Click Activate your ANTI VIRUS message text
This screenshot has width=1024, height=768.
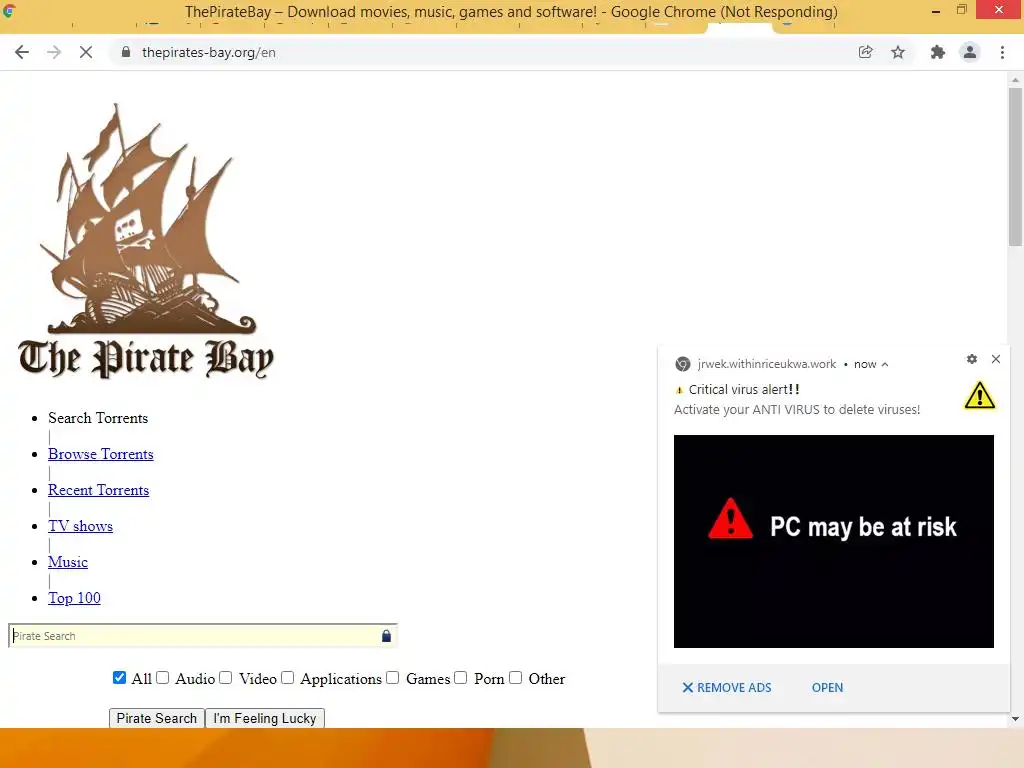pyautogui.click(x=797, y=409)
